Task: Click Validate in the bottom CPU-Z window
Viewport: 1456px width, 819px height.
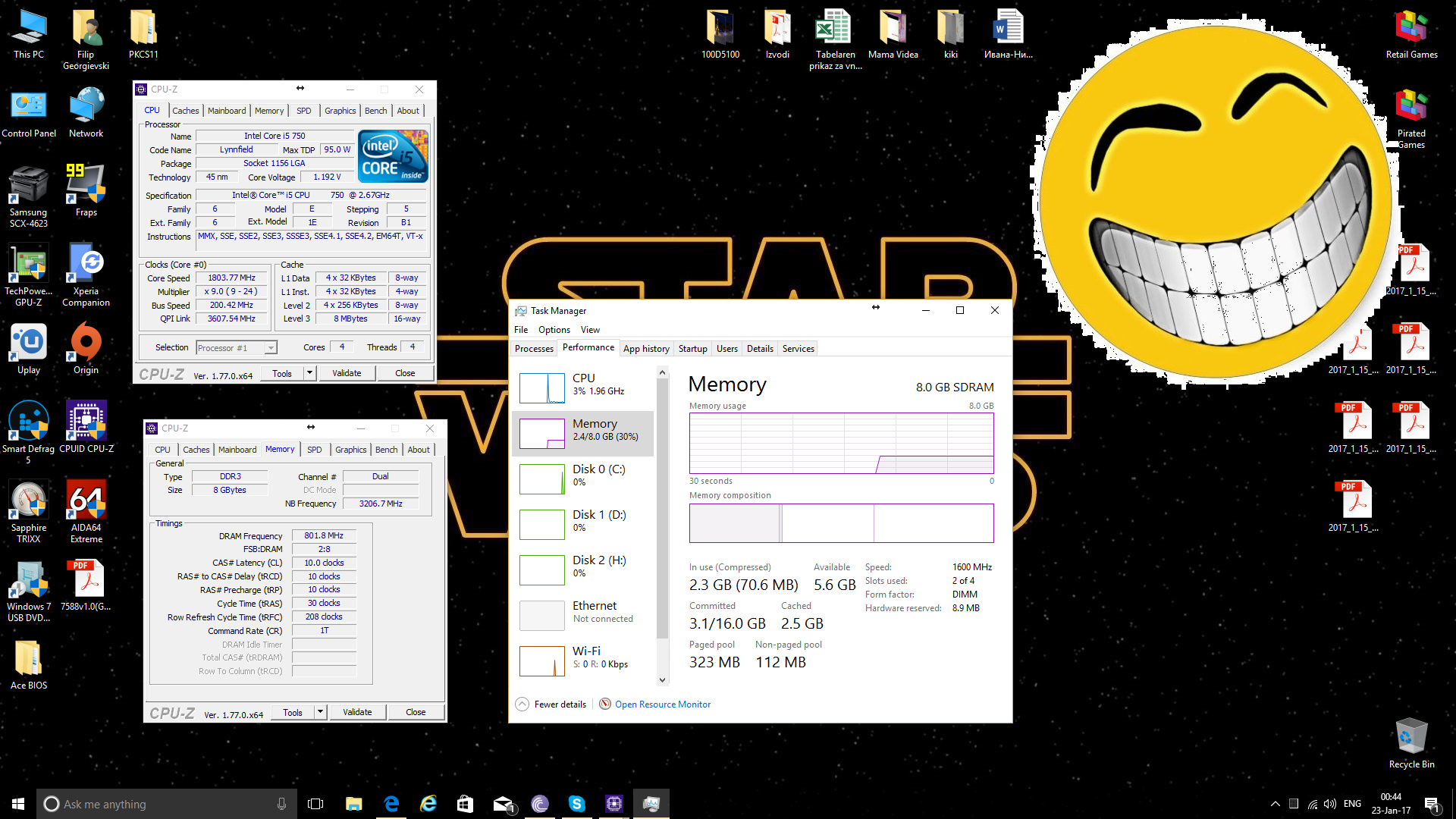Action: pyautogui.click(x=357, y=712)
